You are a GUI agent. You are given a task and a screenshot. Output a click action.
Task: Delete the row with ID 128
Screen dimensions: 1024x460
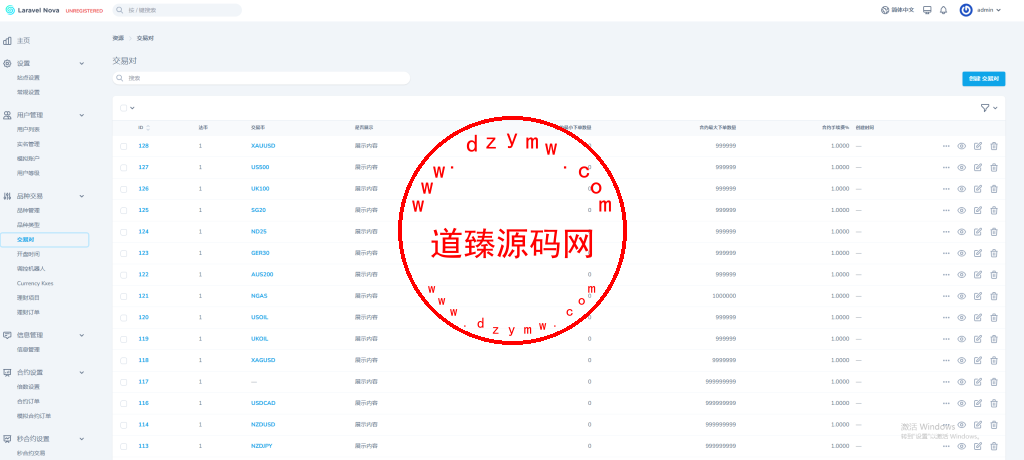coord(994,146)
